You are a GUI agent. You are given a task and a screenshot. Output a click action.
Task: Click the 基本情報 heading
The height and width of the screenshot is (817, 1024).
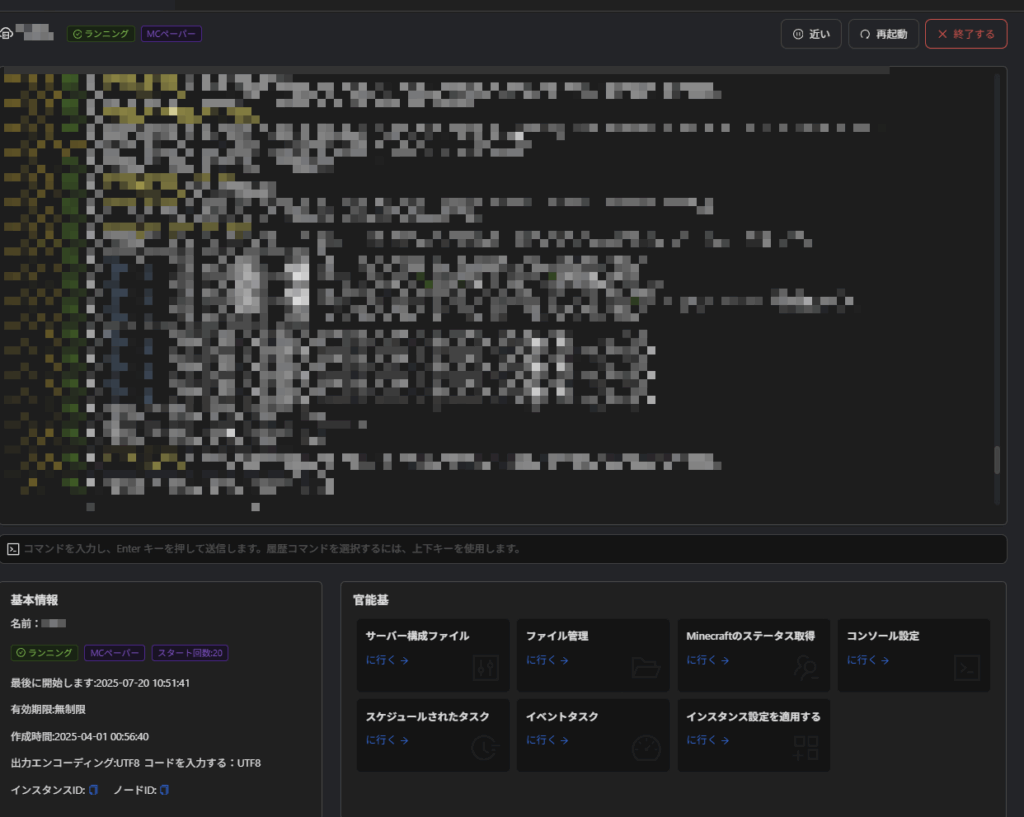[34, 600]
